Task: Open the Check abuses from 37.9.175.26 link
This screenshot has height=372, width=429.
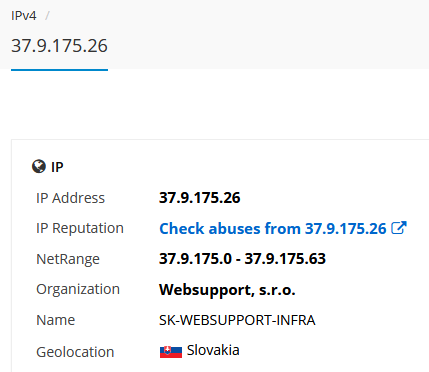Action: [272, 229]
